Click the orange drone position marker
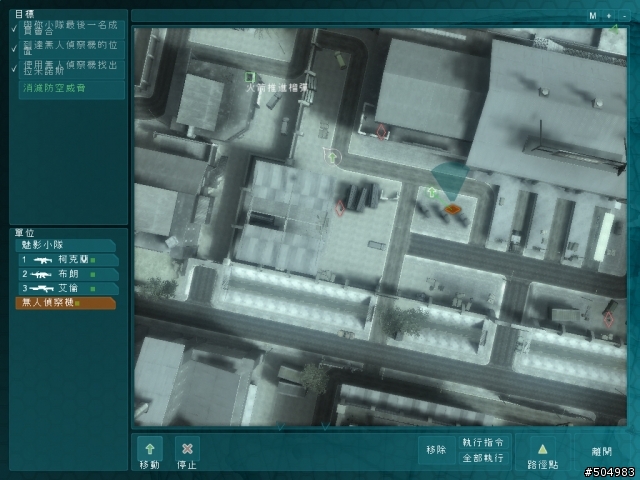This screenshot has height=480, width=640. 452,210
